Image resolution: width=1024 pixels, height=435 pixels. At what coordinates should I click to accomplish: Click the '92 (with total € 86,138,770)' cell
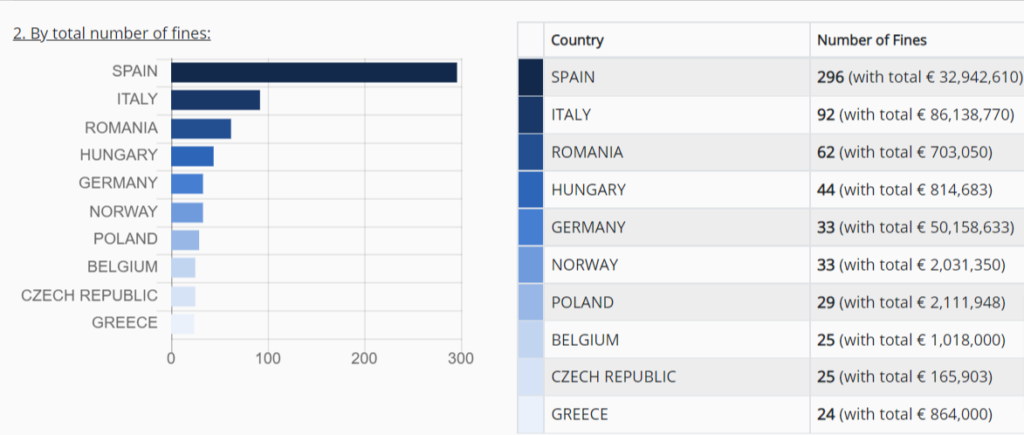pyautogui.click(x=917, y=115)
